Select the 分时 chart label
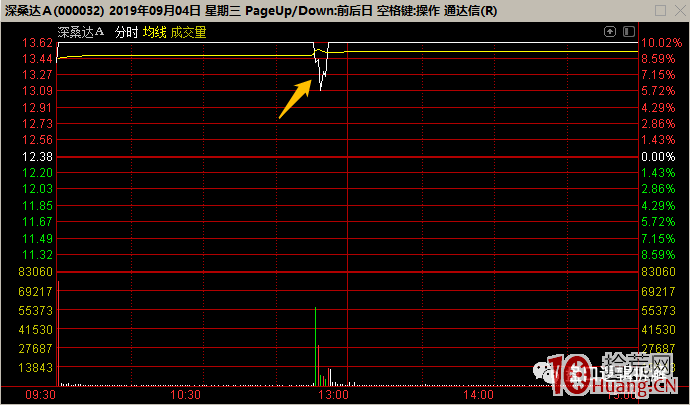Image resolution: width=690 pixels, height=405 pixels. [x=127, y=33]
